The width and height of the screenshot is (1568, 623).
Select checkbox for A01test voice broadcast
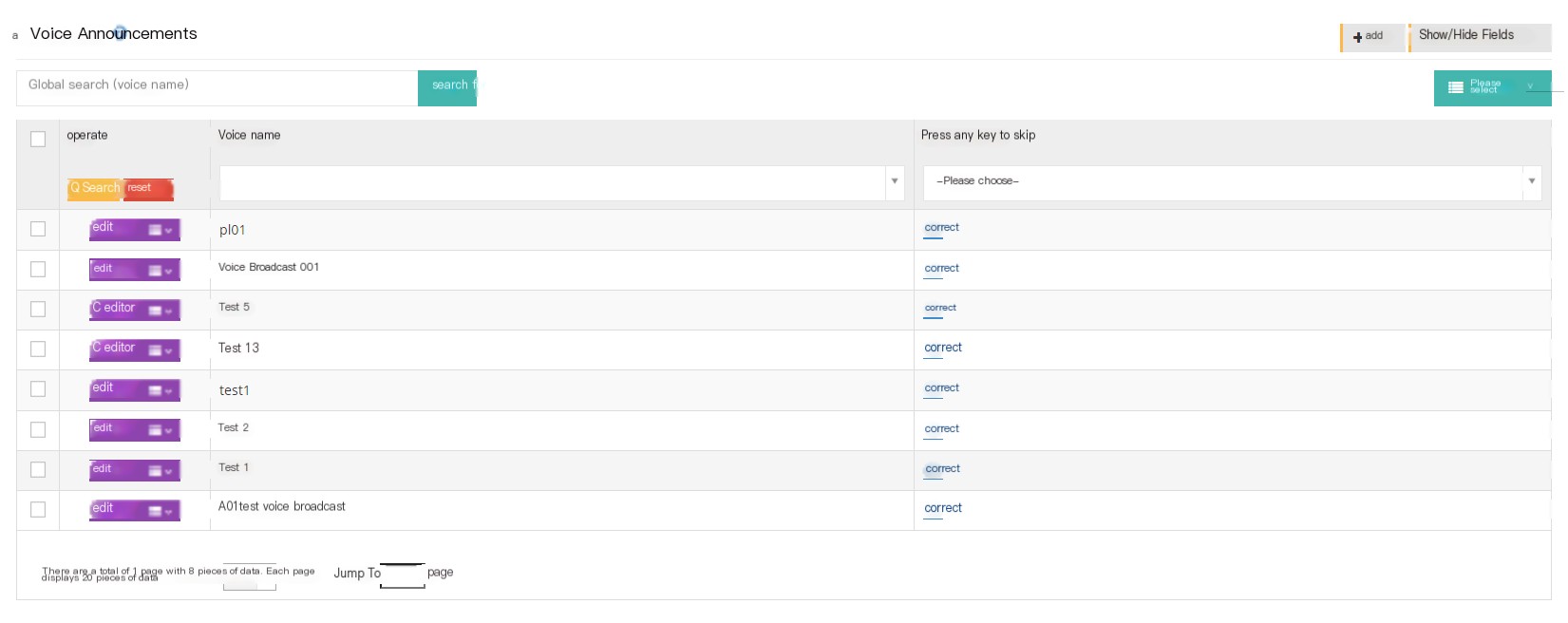click(38, 509)
